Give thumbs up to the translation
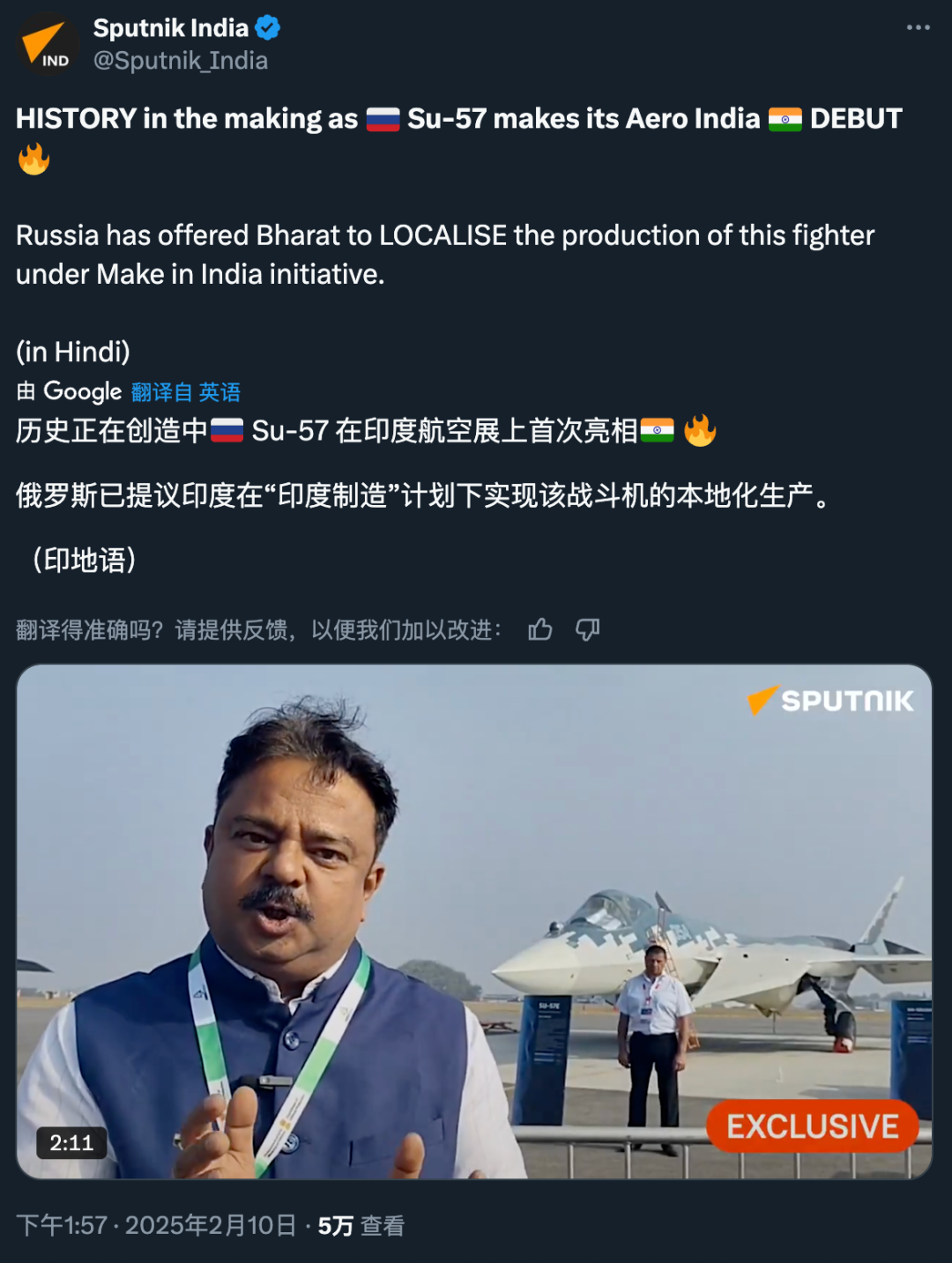The image size is (952, 1263). [540, 629]
